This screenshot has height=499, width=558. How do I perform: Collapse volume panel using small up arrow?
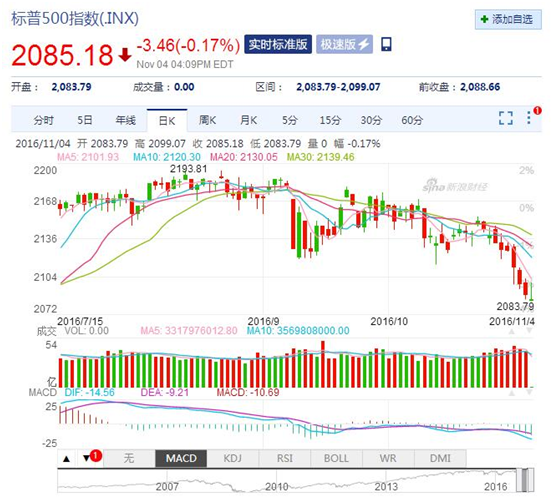(x=511, y=331)
